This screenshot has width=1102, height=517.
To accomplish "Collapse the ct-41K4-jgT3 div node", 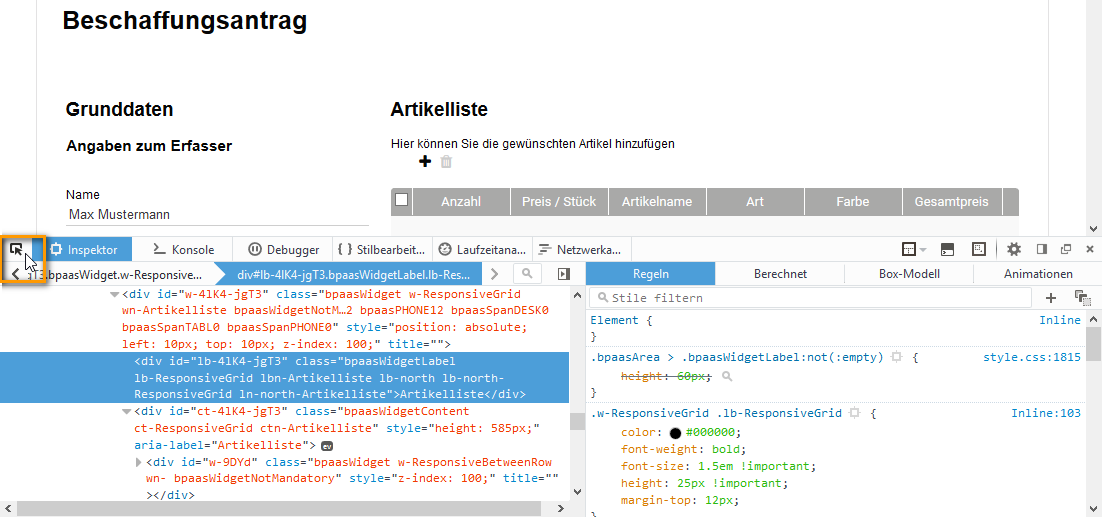I will [x=125, y=411].
